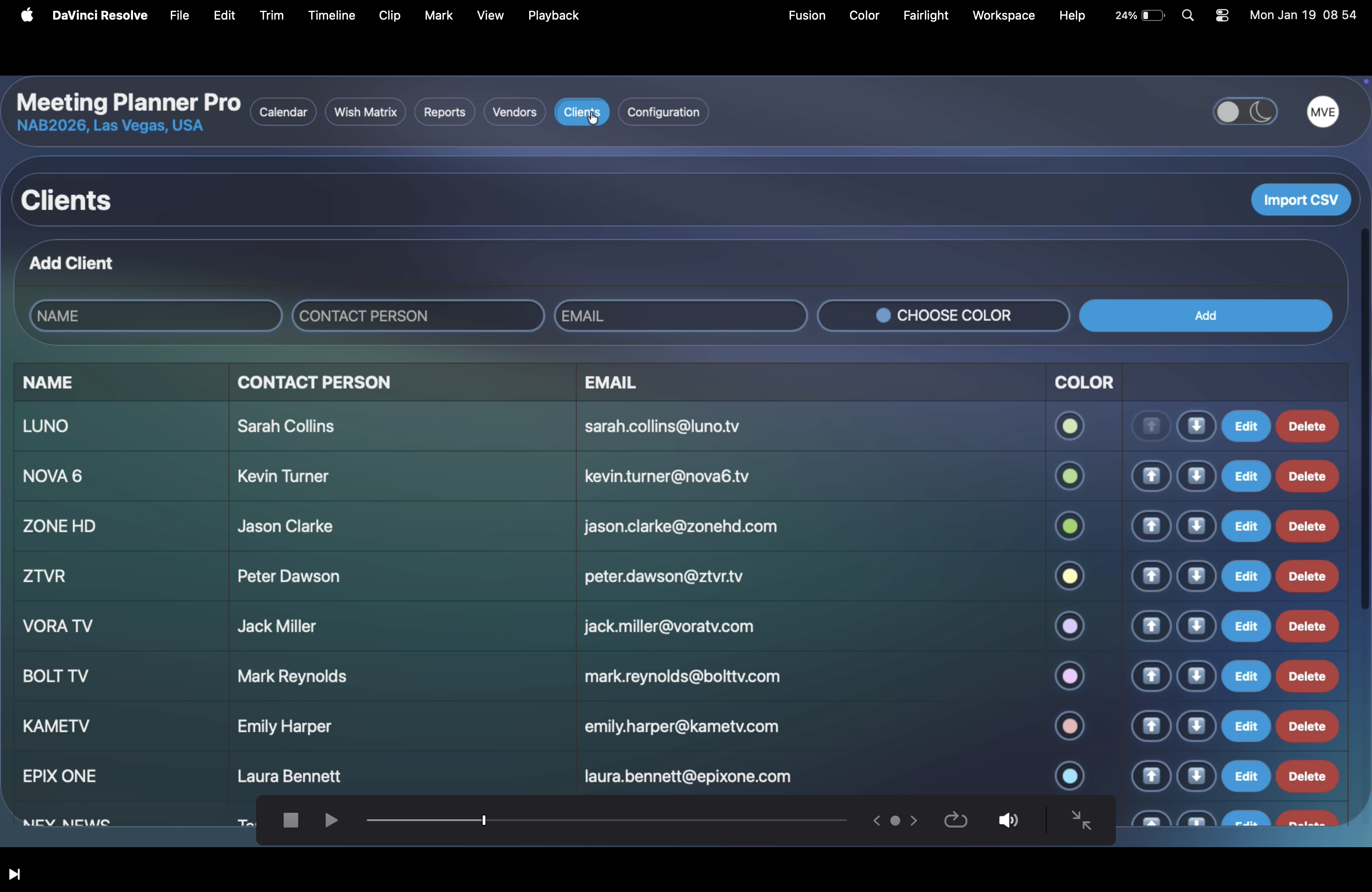Move EPIX ONE row up
The image size is (1372, 892).
pos(1151,777)
